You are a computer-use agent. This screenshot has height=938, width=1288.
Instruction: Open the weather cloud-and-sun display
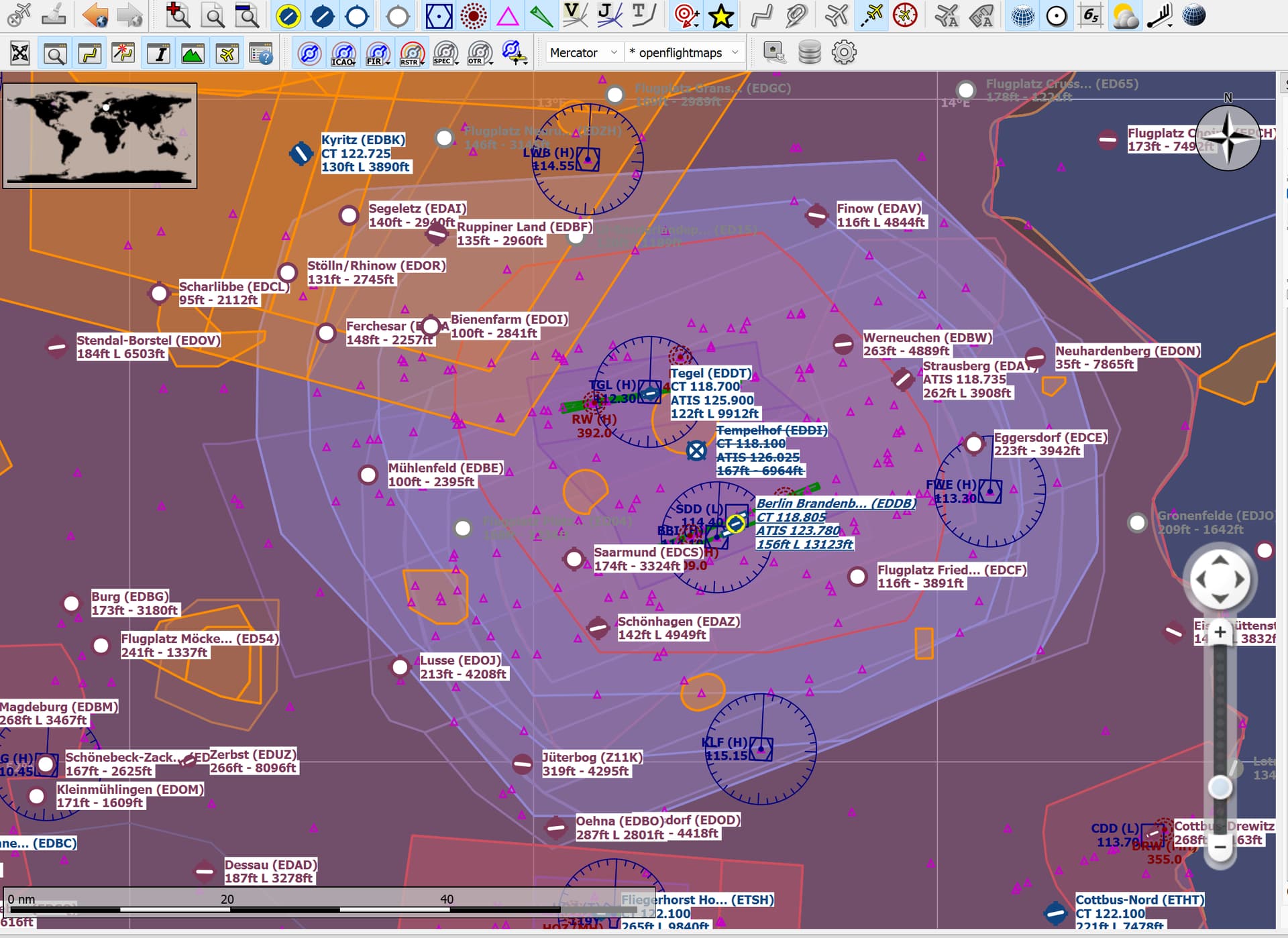click(1125, 15)
